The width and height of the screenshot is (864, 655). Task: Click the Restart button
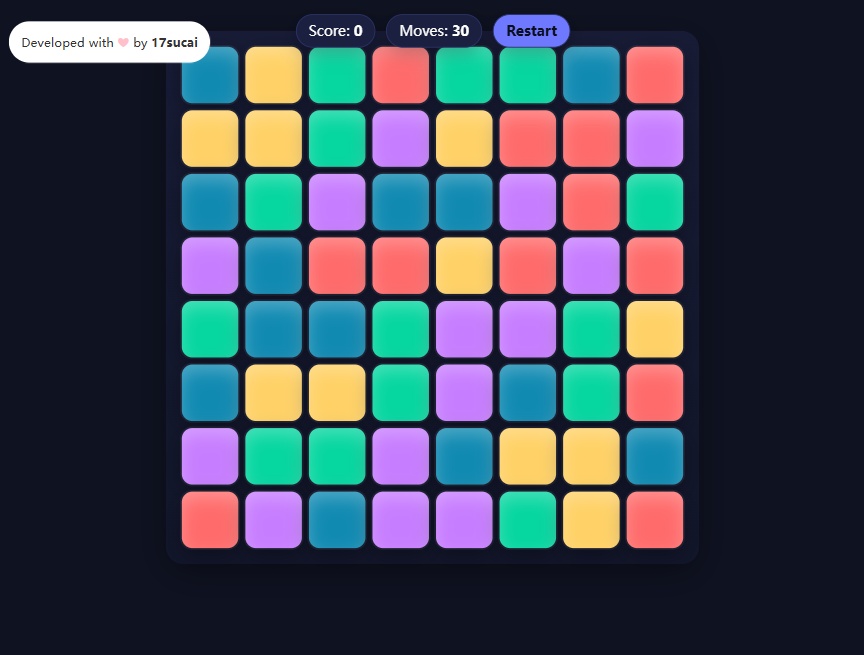coord(531,31)
